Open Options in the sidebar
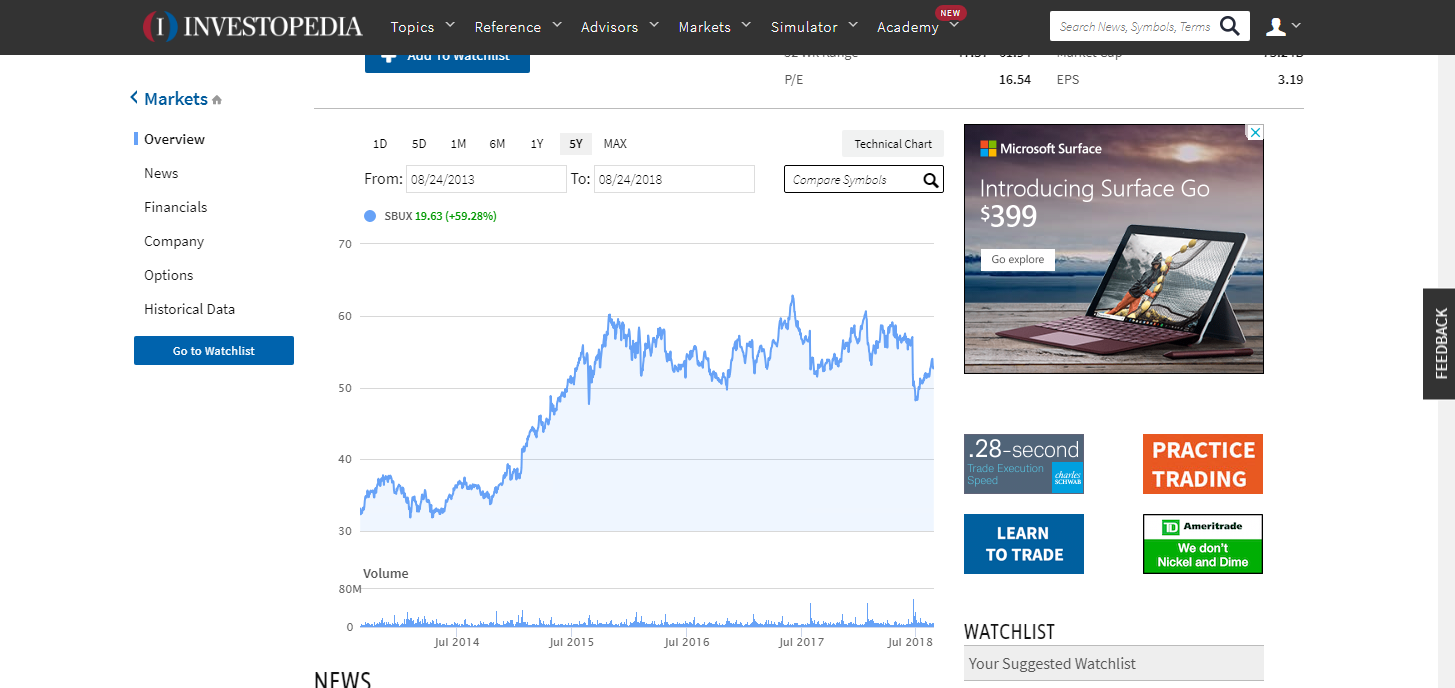 point(169,275)
